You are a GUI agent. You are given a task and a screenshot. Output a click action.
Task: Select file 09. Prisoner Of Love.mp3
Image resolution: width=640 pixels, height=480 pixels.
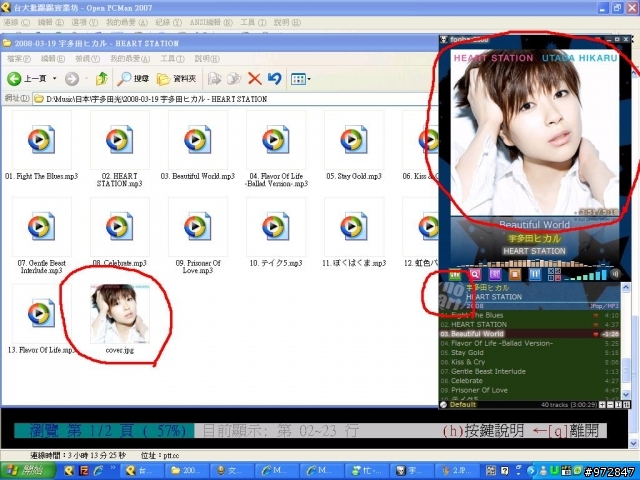(198, 236)
